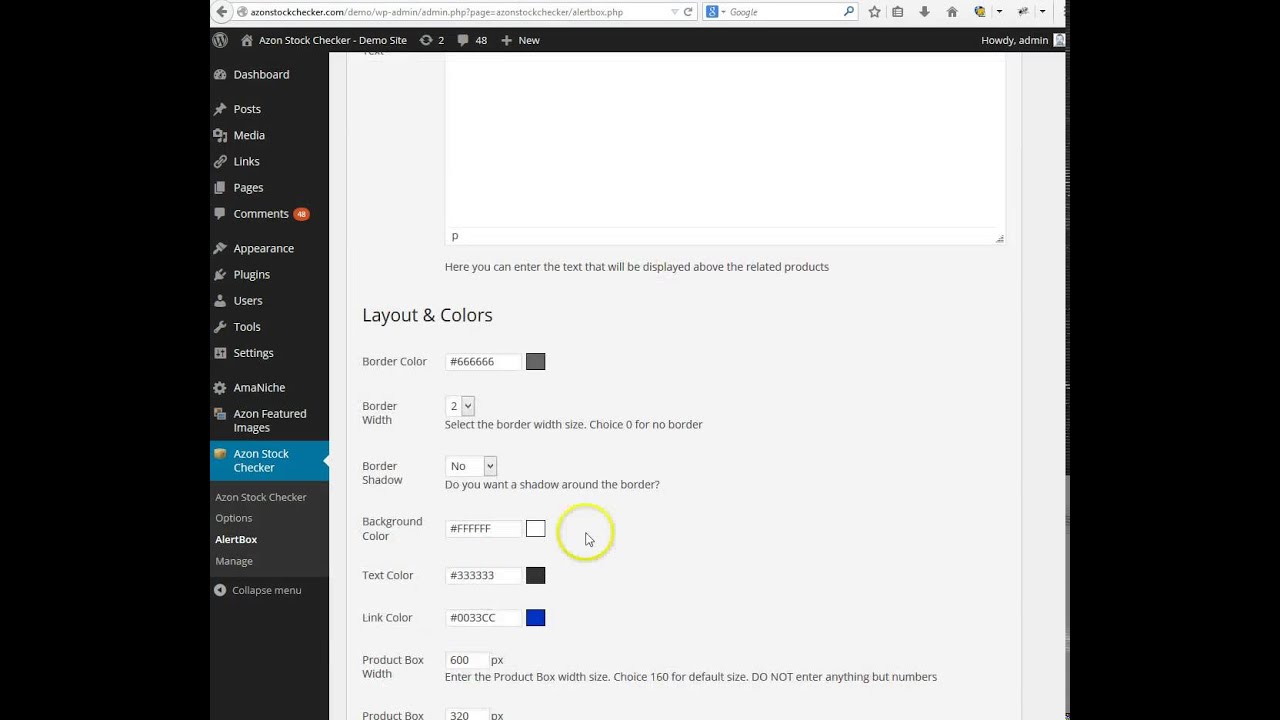
Task: Click the Collapse menu arrow icon
Action: pyautogui.click(x=220, y=590)
